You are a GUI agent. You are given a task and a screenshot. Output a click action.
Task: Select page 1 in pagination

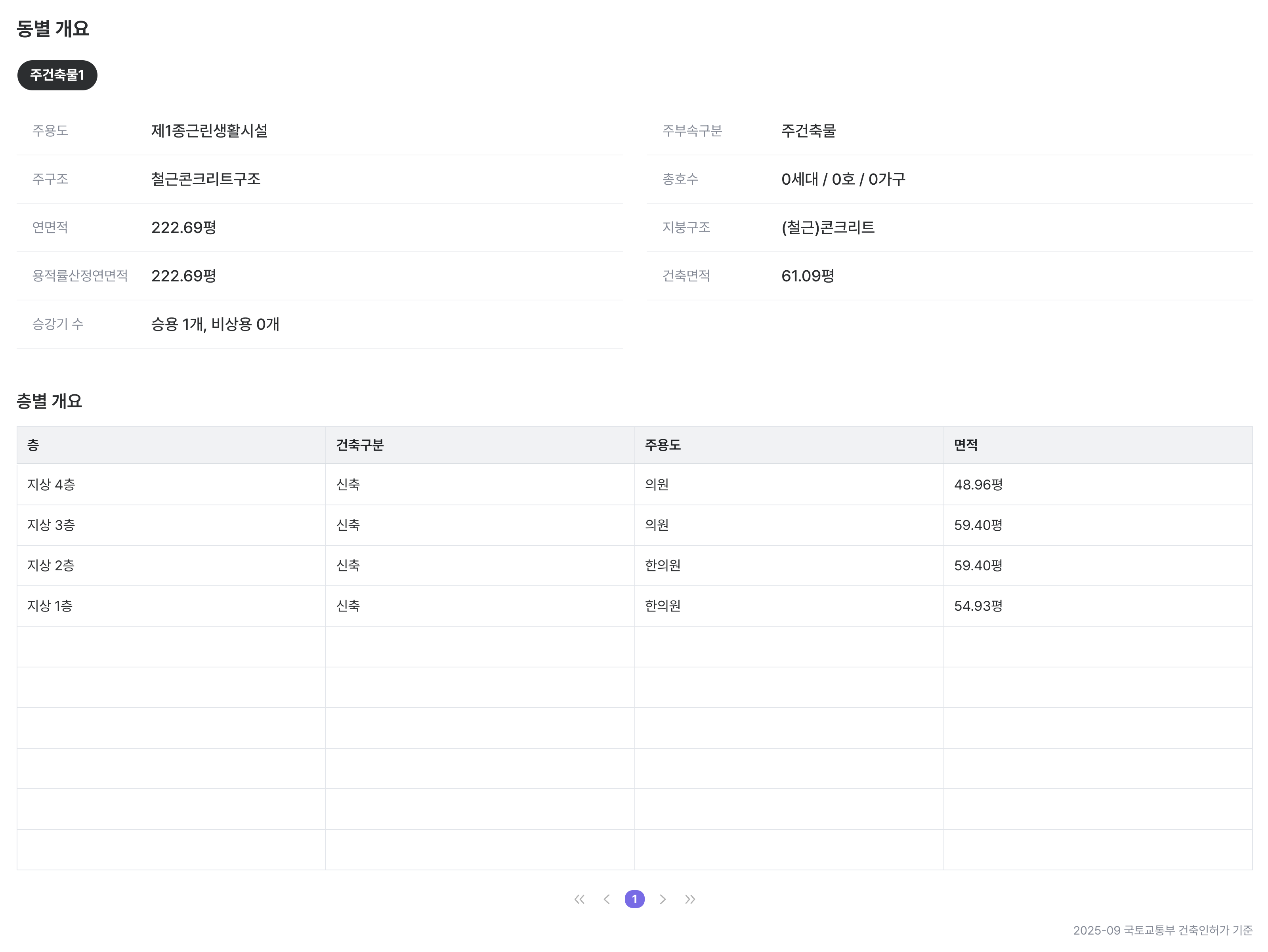[634, 899]
